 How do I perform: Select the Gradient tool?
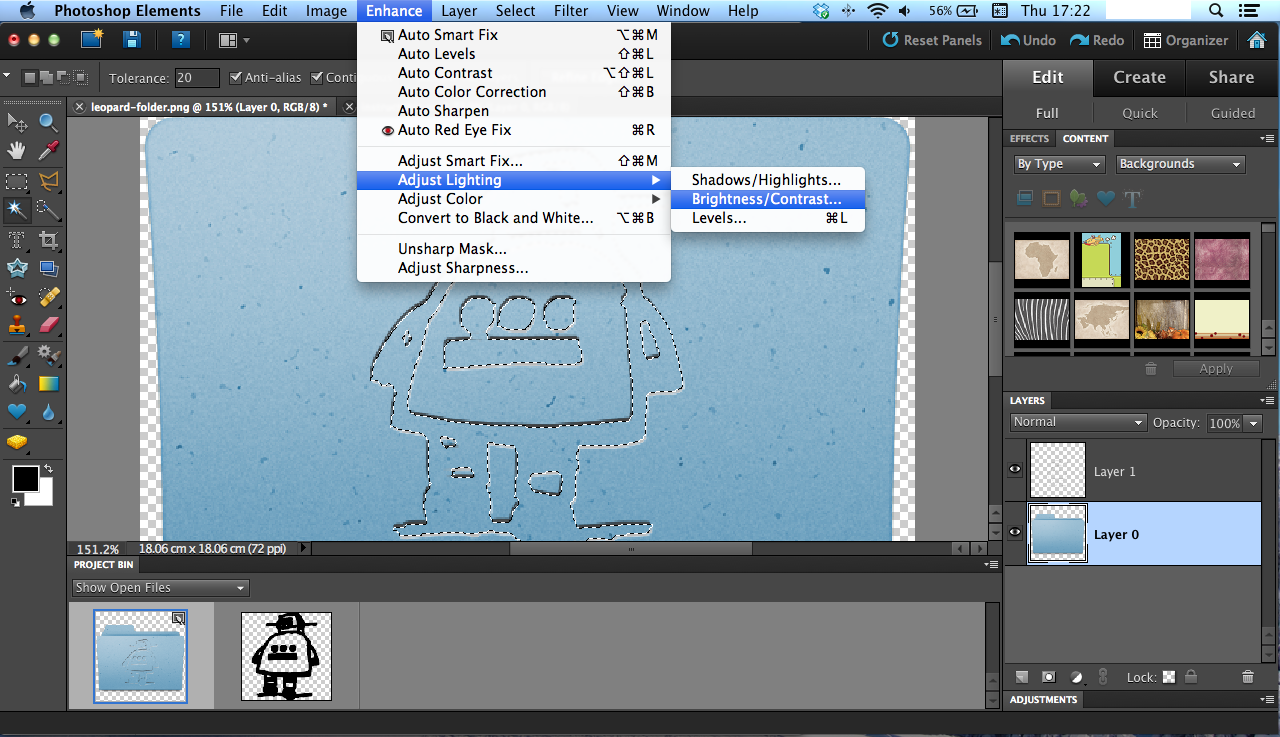click(48, 383)
